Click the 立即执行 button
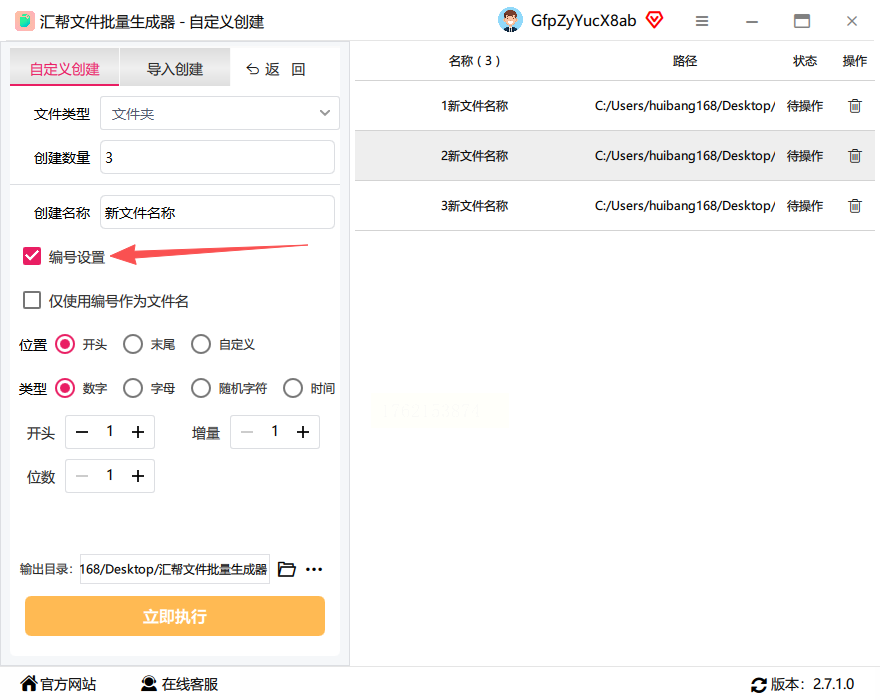880x700 pixels. click(175, 616)
